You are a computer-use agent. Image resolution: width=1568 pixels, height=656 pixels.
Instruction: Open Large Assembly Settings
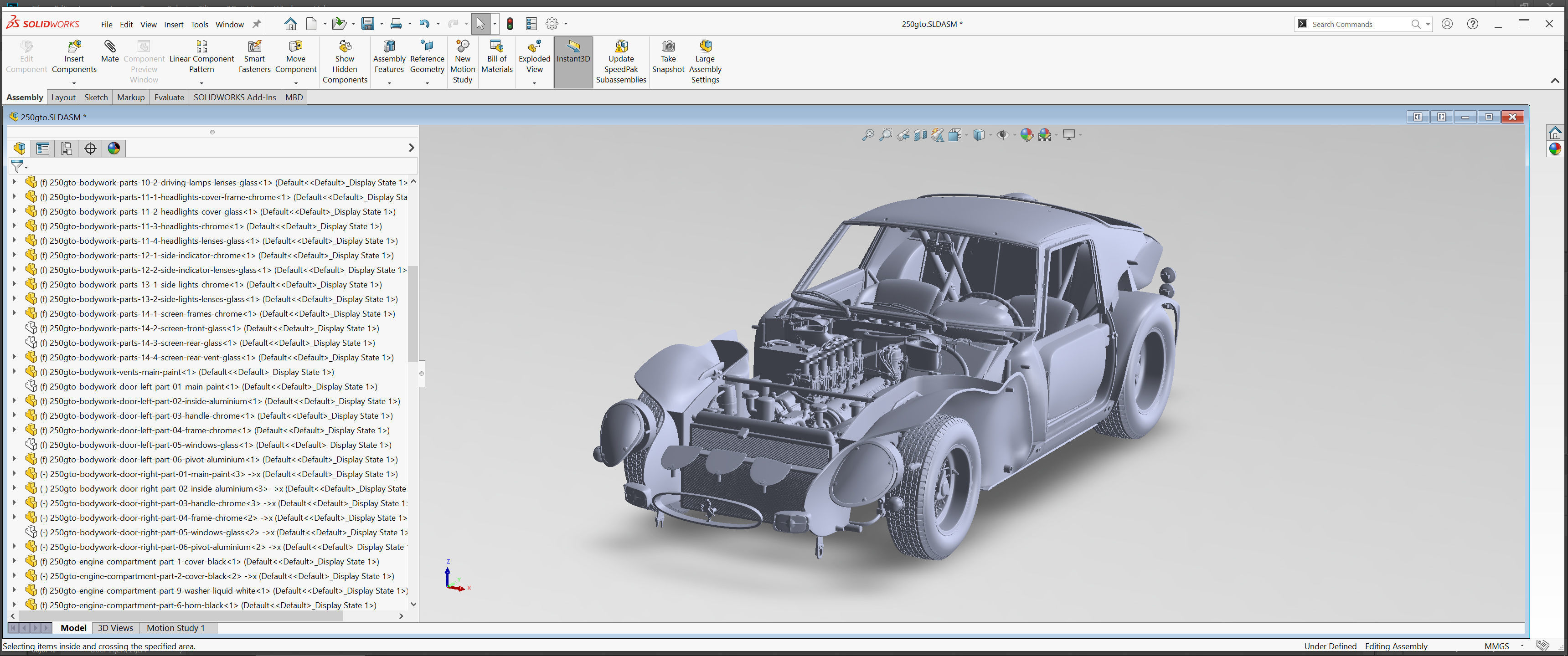705,62
